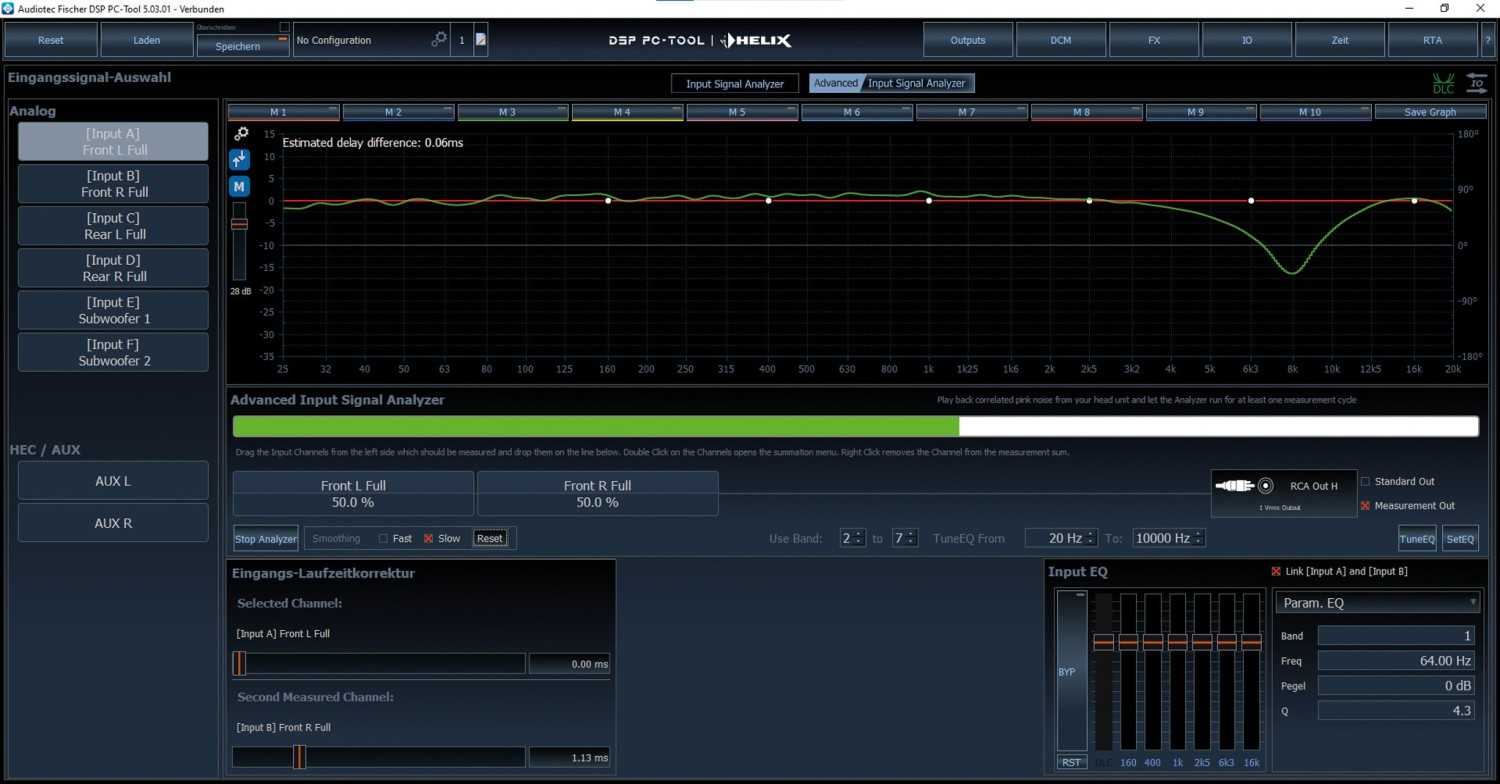Select Input C Rear L Full
Image resolution: width=1500 pixels, height=784 pixels.
point(113,226)
